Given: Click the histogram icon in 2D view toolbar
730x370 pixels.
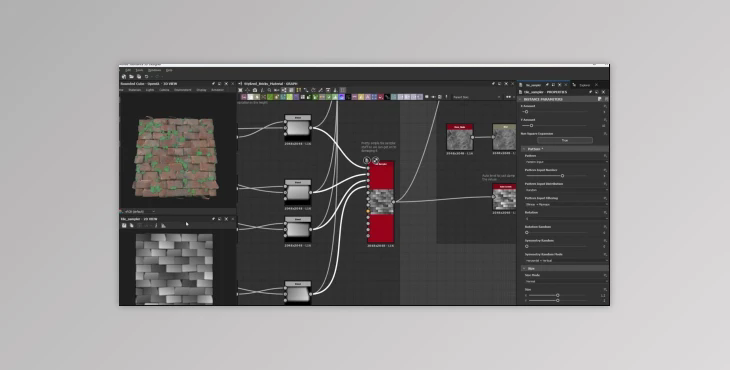Looking at the screenshot, I should [x=163, y=225].
